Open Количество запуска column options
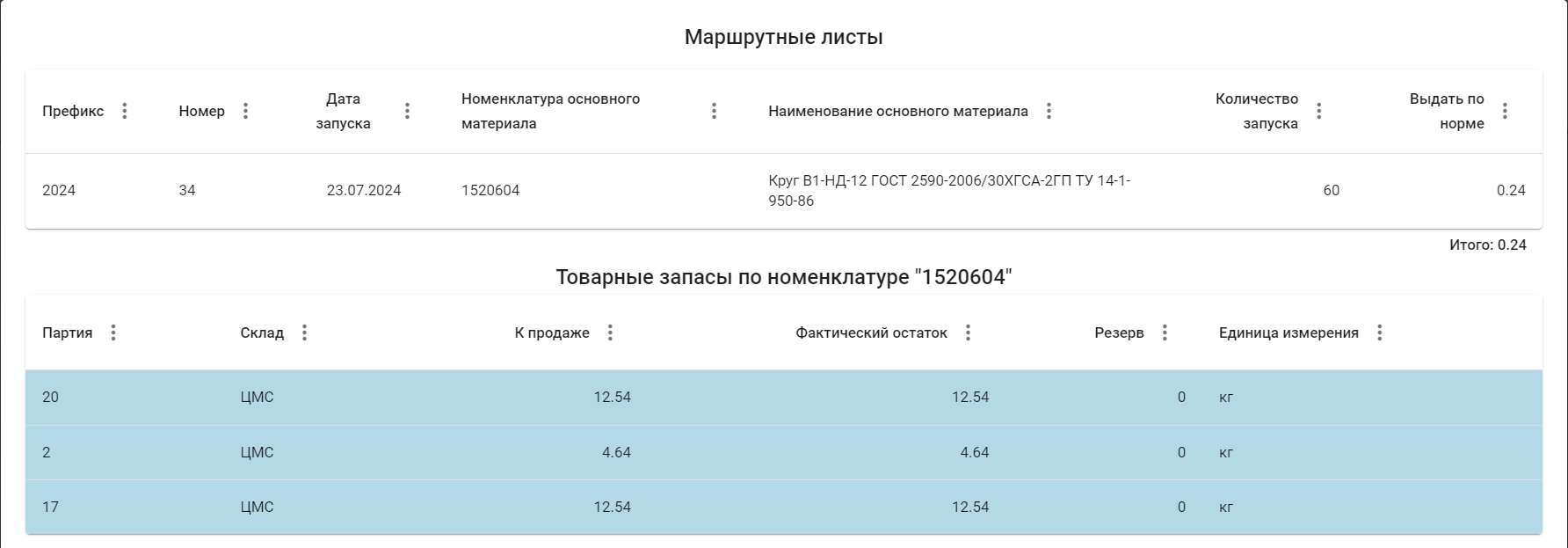Image resolution: width=1568 pixels, height=548 pixels. tap(1318, 111)
